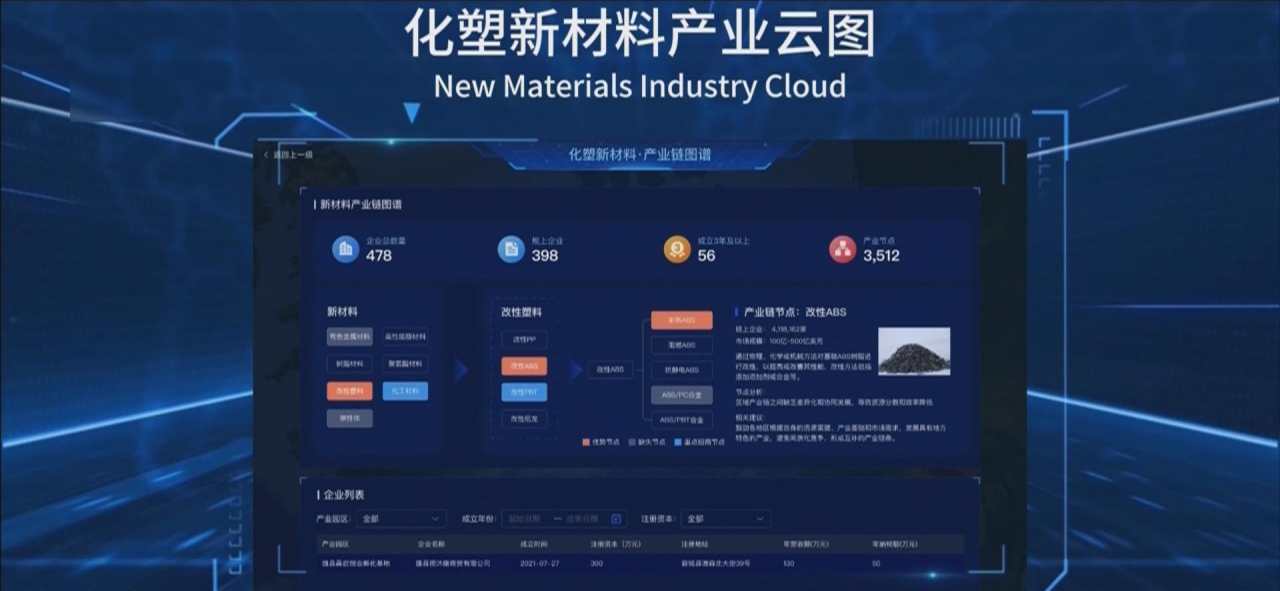Image resolution: width=1280 pixels, height=591 pixels.
Task: Click the red node icon beside 3,512
Action: (x=842, y=249)
